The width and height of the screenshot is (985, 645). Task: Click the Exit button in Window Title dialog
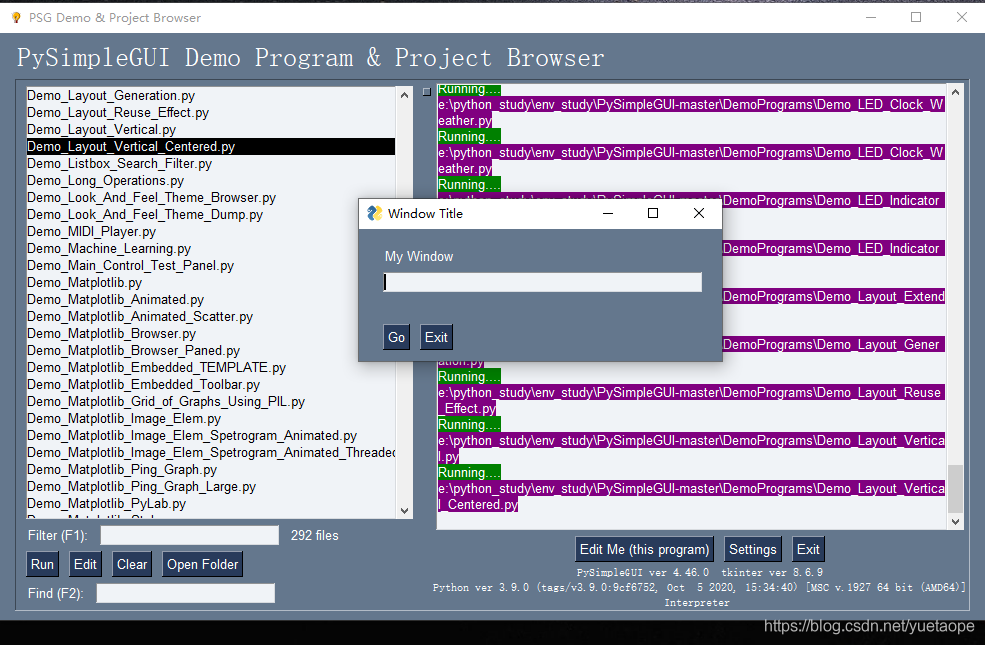point(436,337)
